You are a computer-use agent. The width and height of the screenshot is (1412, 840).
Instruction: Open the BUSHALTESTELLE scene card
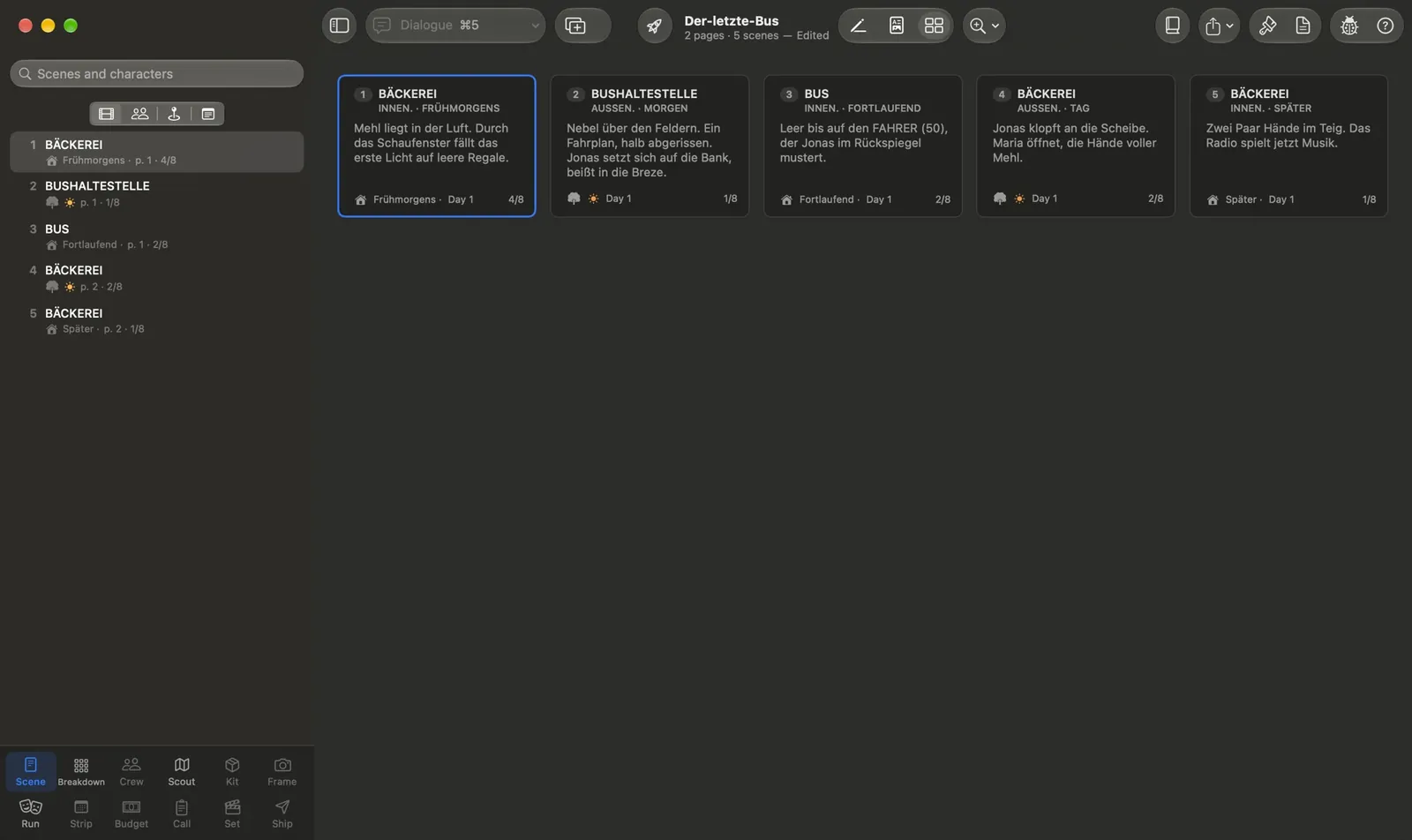click(650, 146)
